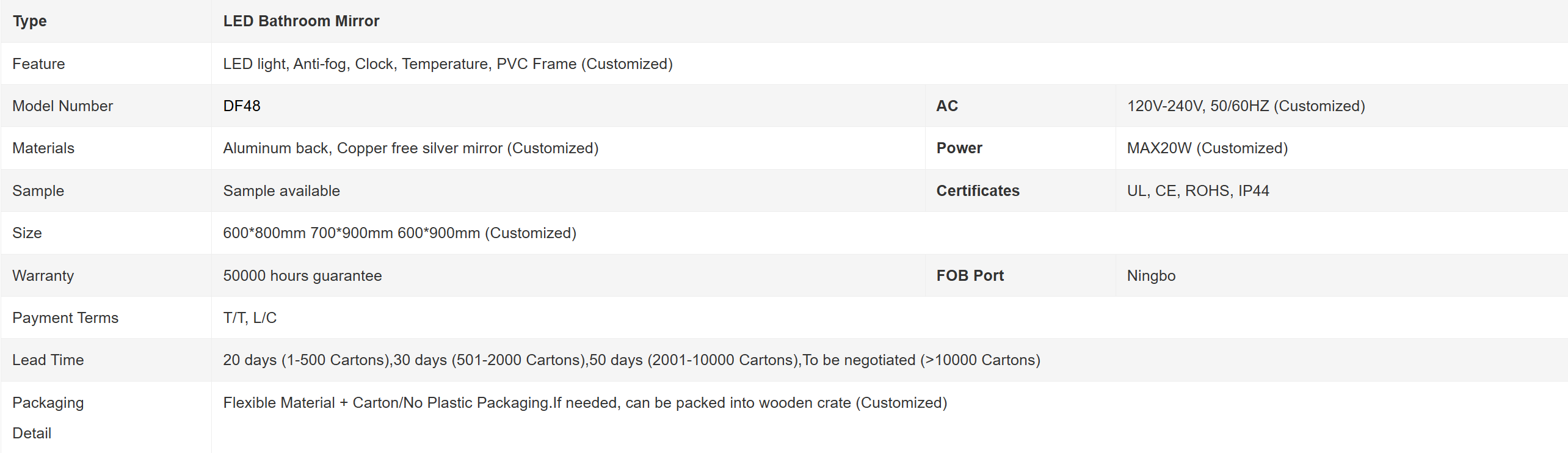Screen dimensions: 1568x453
Task: Select the "UL, CE, ROHS, IP44" certificates value
Action: tap(1198, 191)
